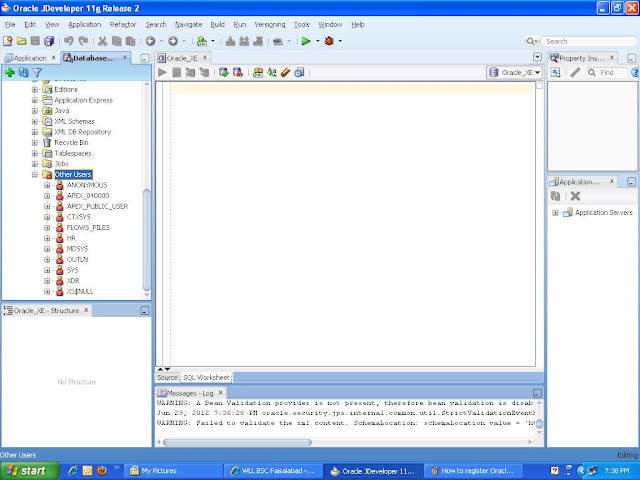
Task: Click the X delete icon in Application Servers panel
Action: click(x=575, y=196)
